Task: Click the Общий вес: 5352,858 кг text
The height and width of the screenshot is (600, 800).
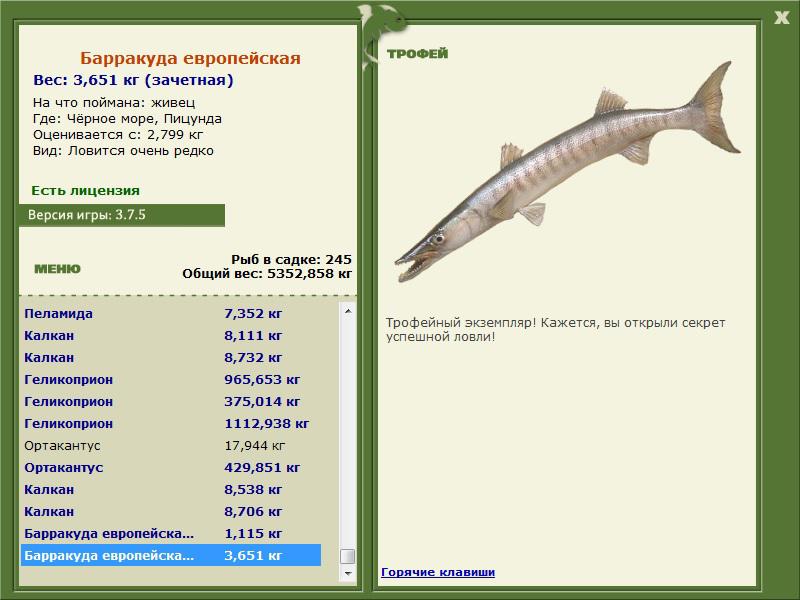Action: [x=267, y=273]
